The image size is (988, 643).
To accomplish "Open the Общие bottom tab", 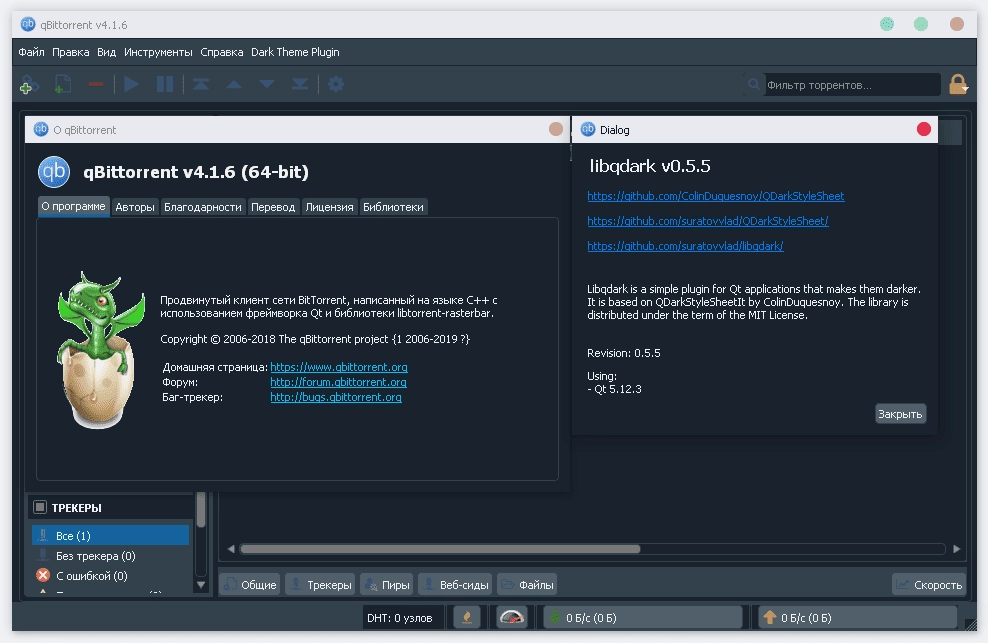I will tap(250, 584).
